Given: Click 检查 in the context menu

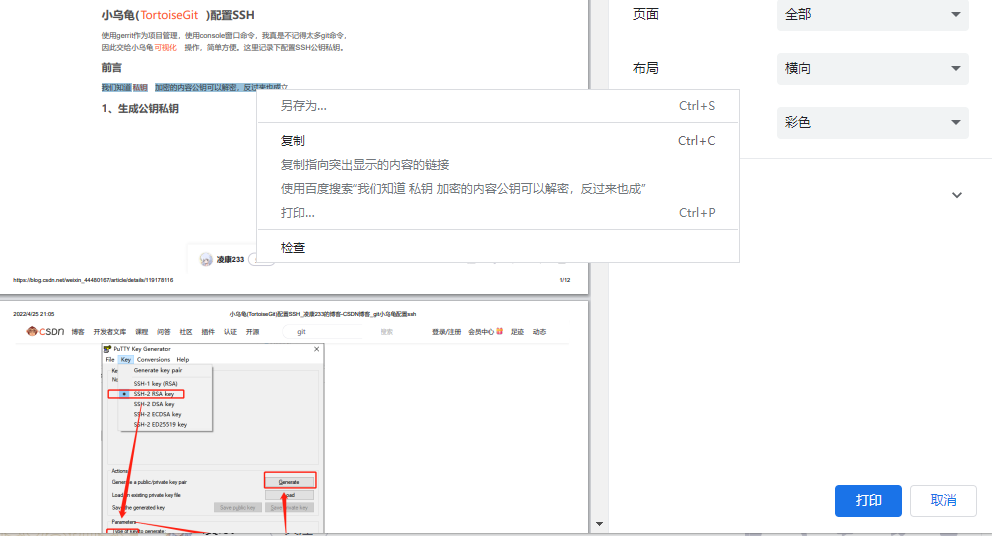Looking at the screenshot, I should point(293,248).
